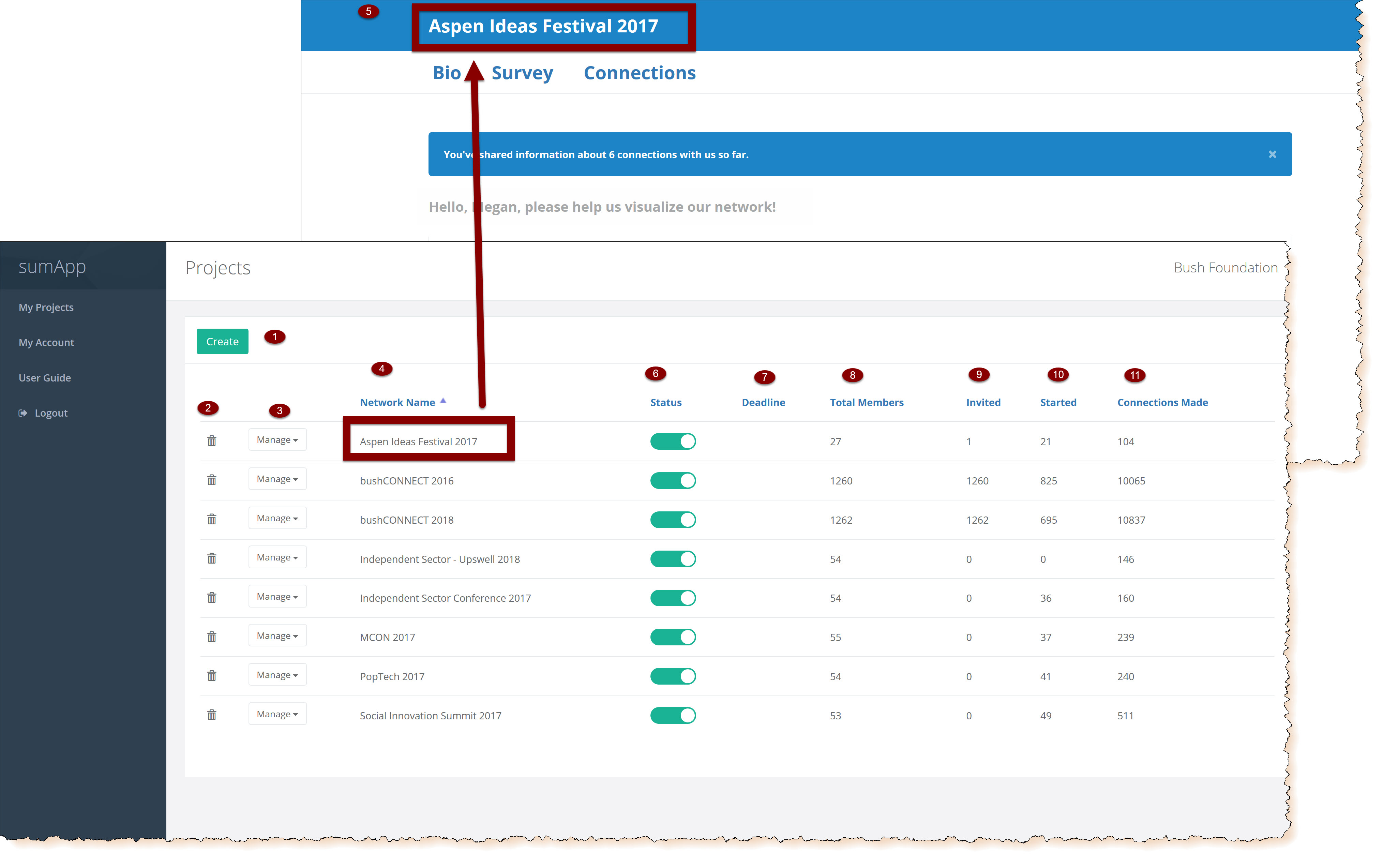Click trash icon for bushCONNECT 2016
Screen dimensions: 1383x868
point(212,480)
